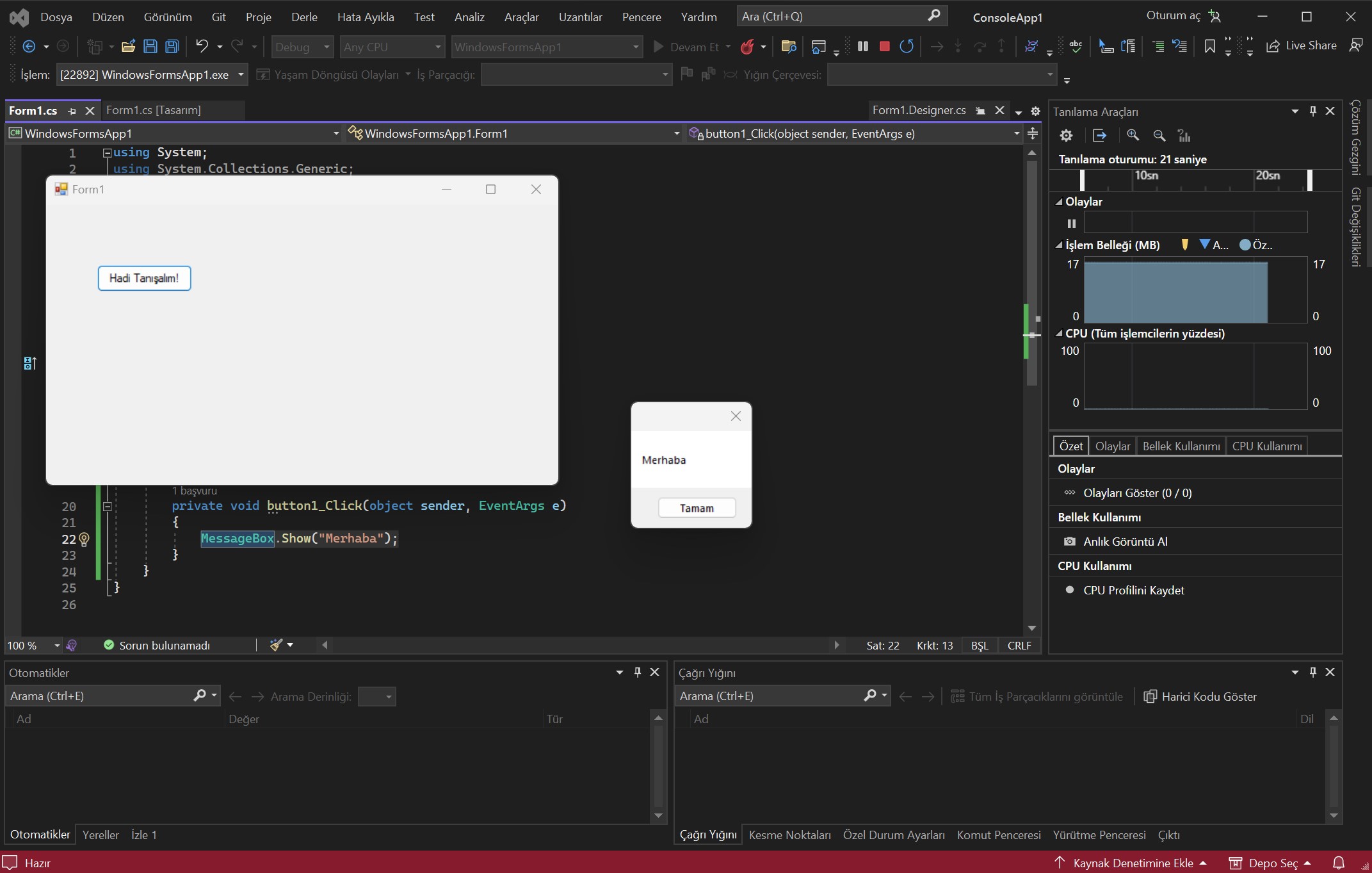Viewport: 1372px width, 873px height.
Task: Switch to the Bellek Kullanımı tab
Action: (1181, 446)
